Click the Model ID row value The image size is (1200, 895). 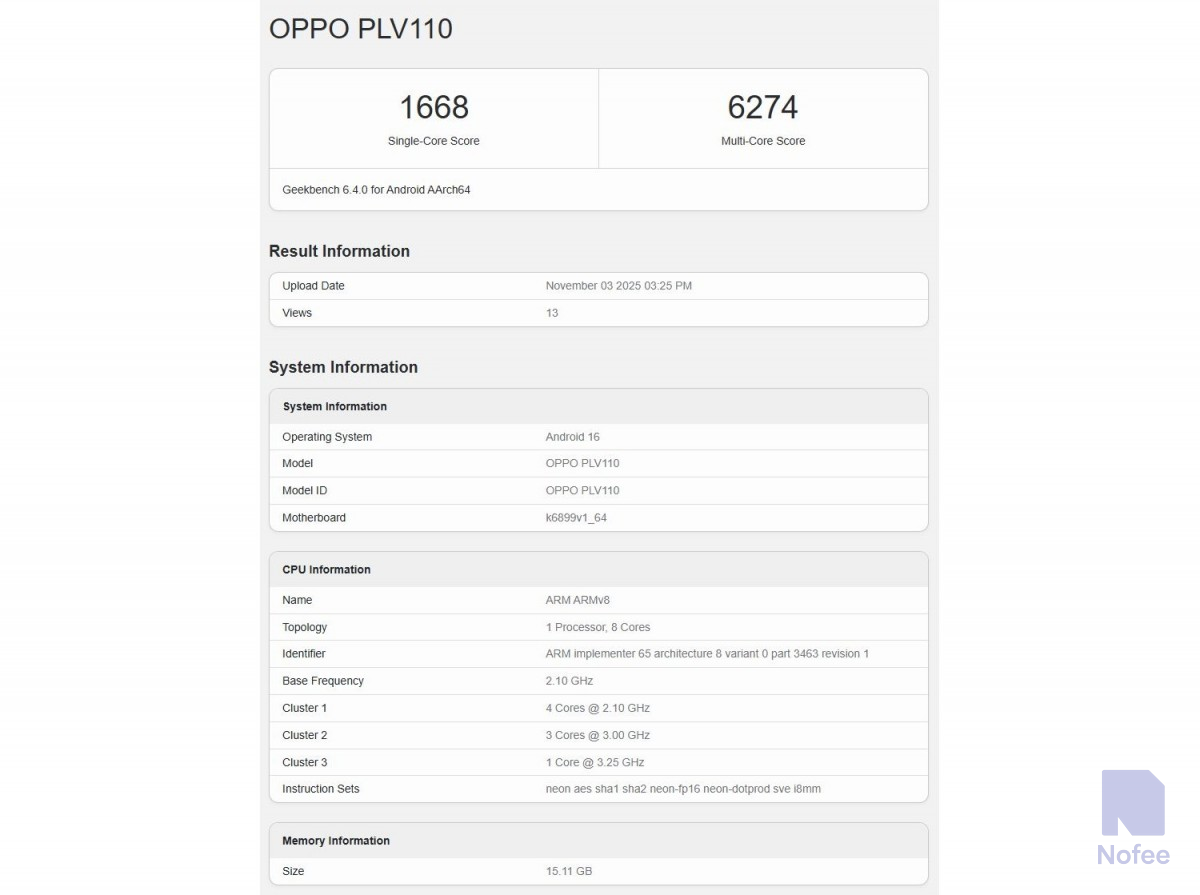pyautogui.click(x=582, y=490)
